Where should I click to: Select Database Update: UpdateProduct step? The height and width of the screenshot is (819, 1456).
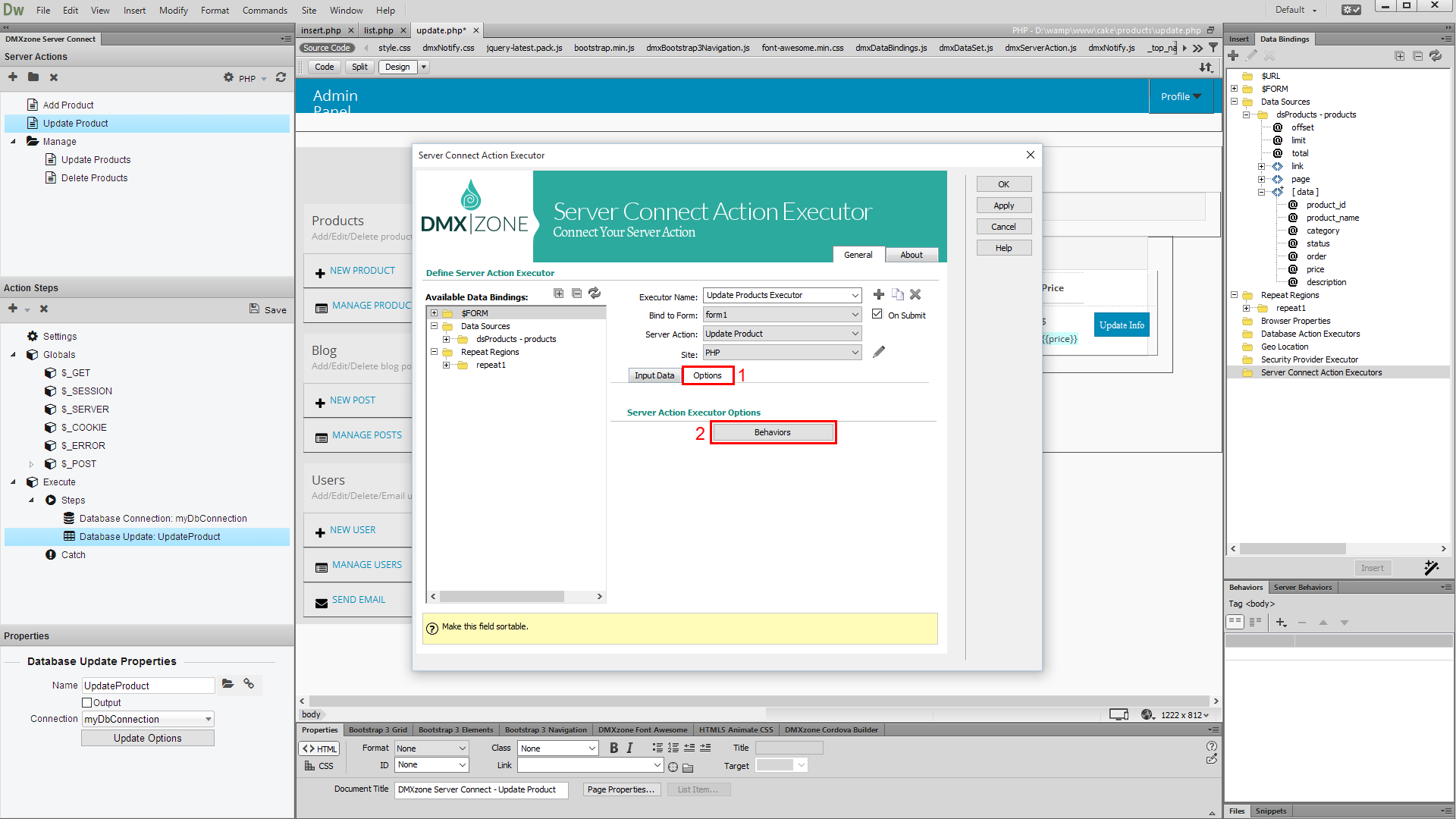(147, 537)
